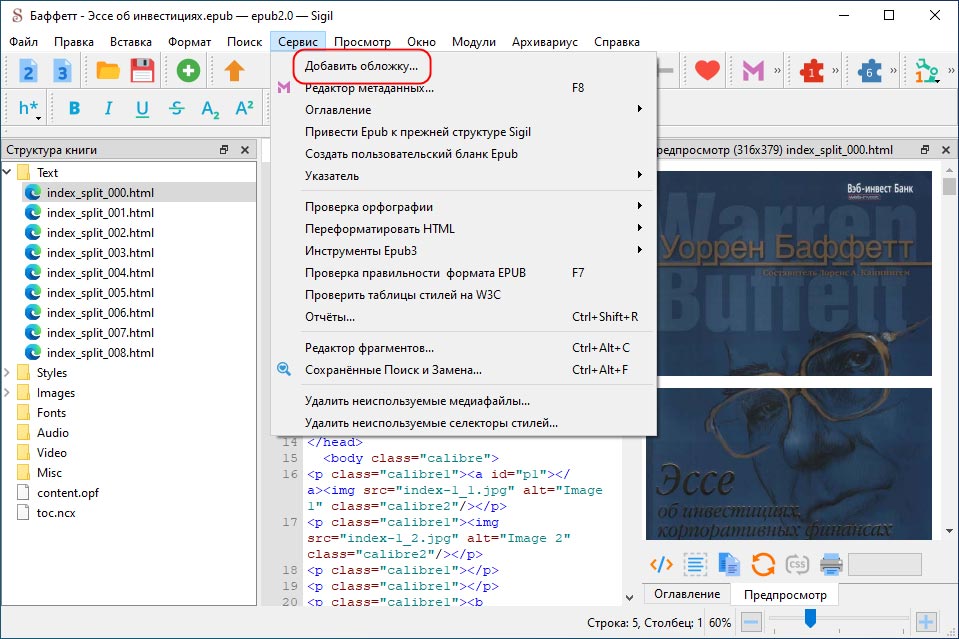Float the Структура книги panel
This screenshot has height=639, width=959.
point(224,150)
